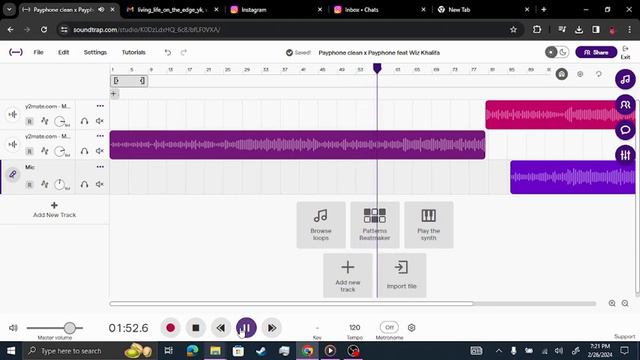Click volume knob of purple-clip y2mate track
The height and width of the screenshot is (360, 640).
click(60, 151)
